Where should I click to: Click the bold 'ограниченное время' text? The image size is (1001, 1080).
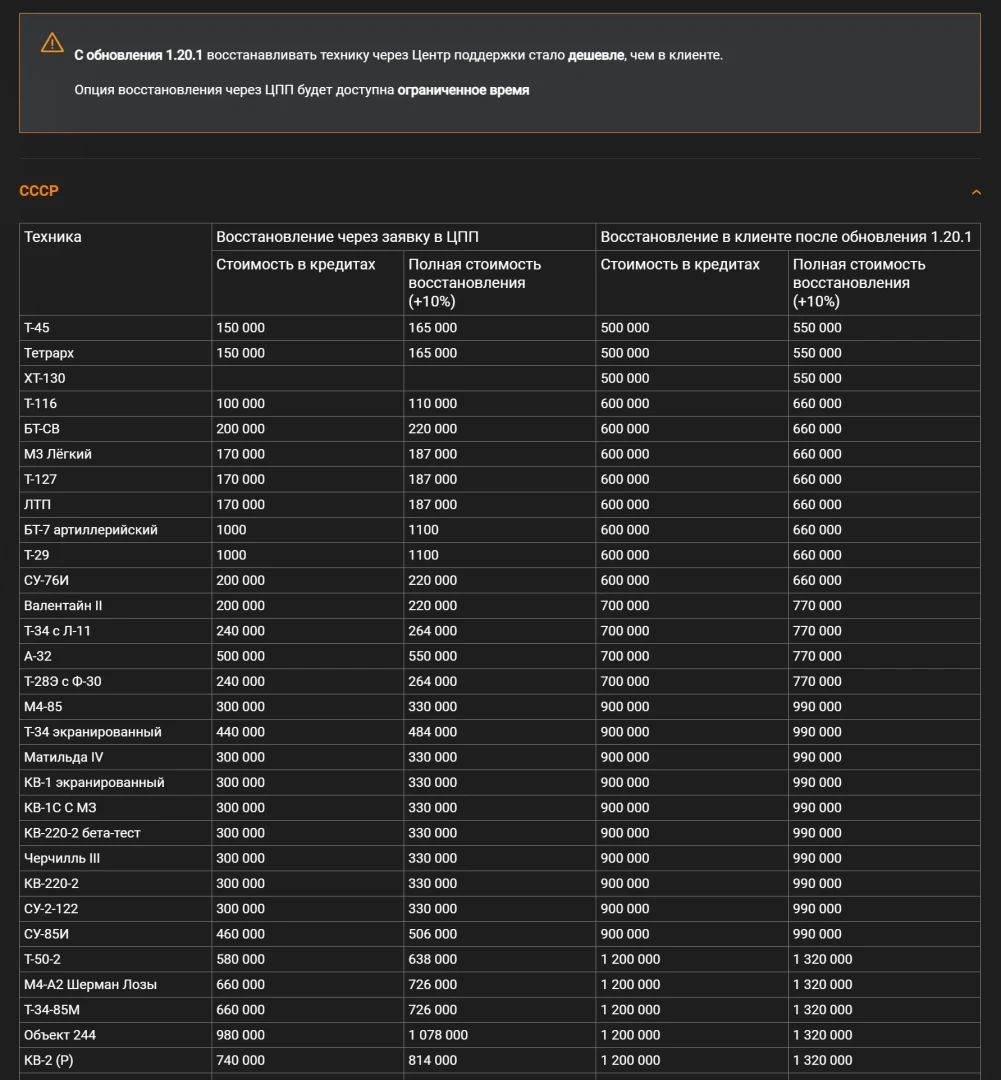tap(463, 90)
